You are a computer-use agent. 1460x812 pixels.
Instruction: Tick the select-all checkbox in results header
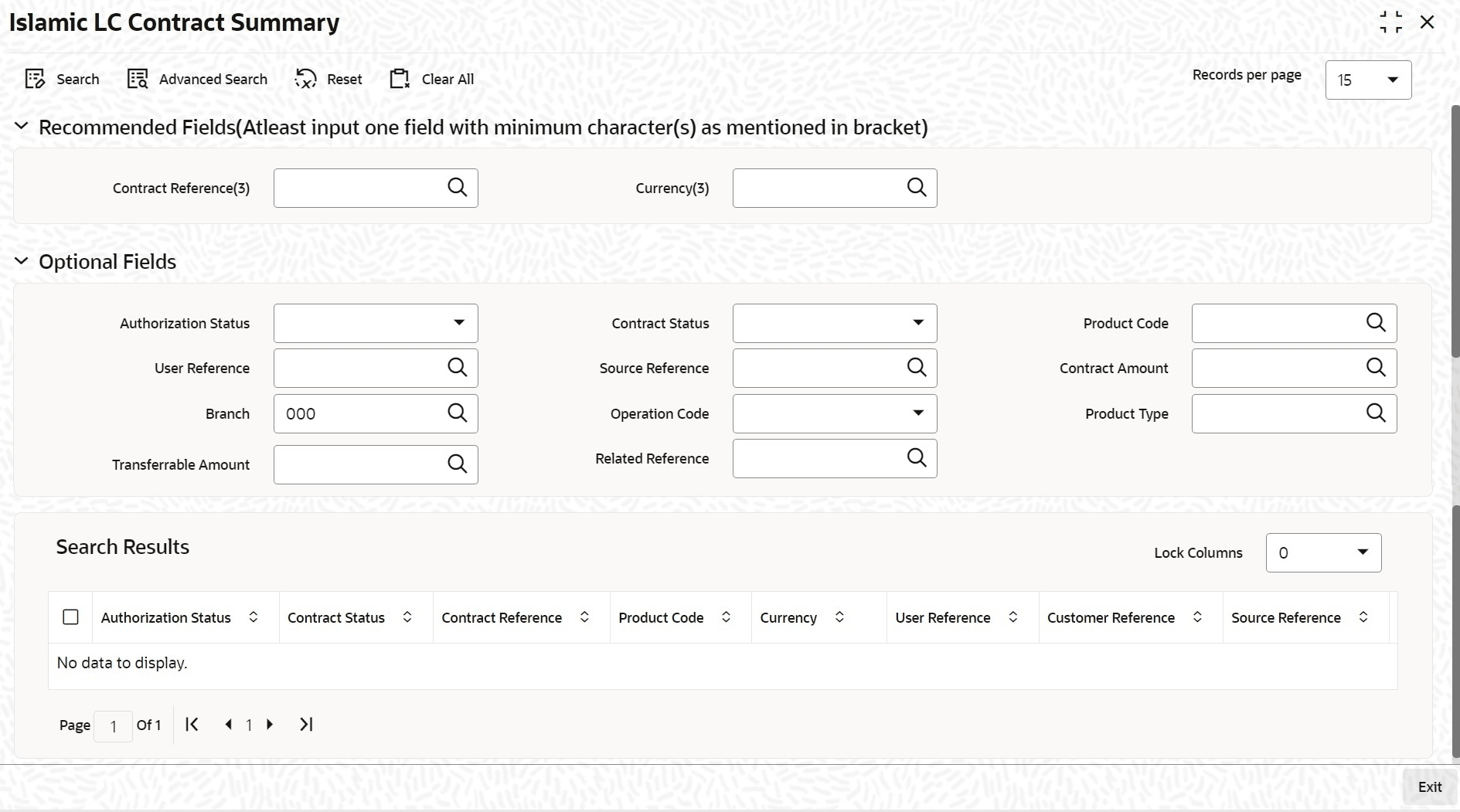[x=70, y=617]
